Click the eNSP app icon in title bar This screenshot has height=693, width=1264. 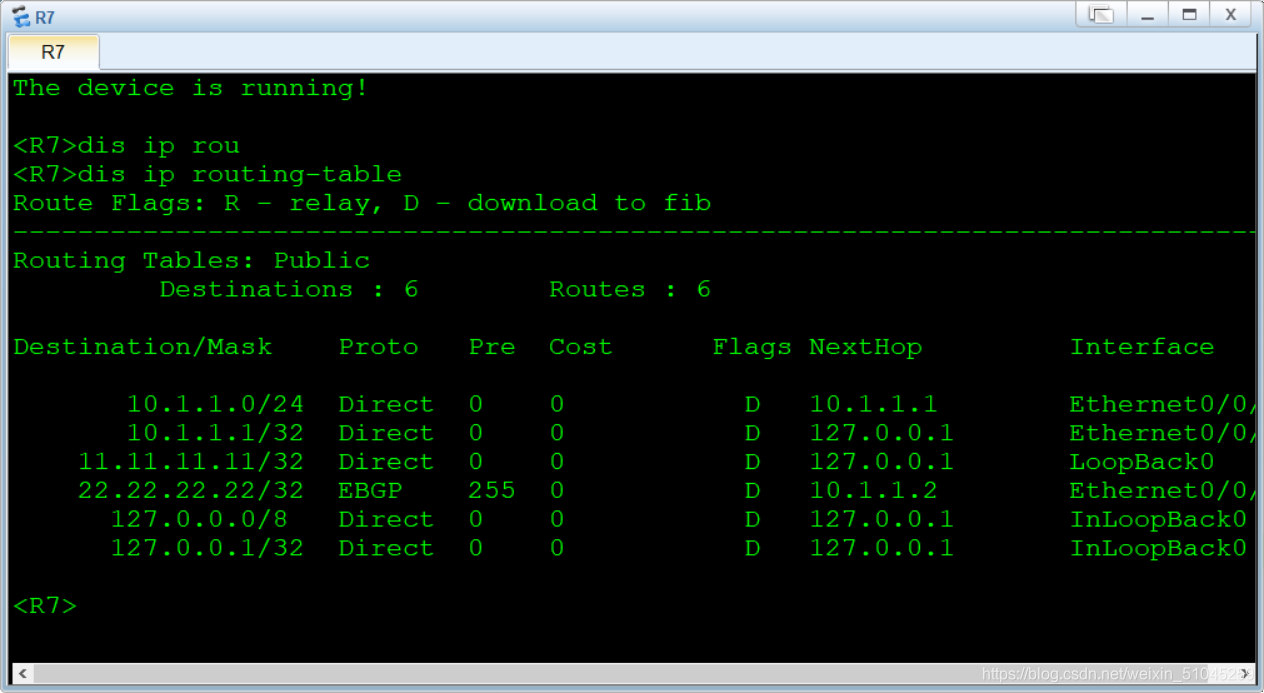point(19,16)
